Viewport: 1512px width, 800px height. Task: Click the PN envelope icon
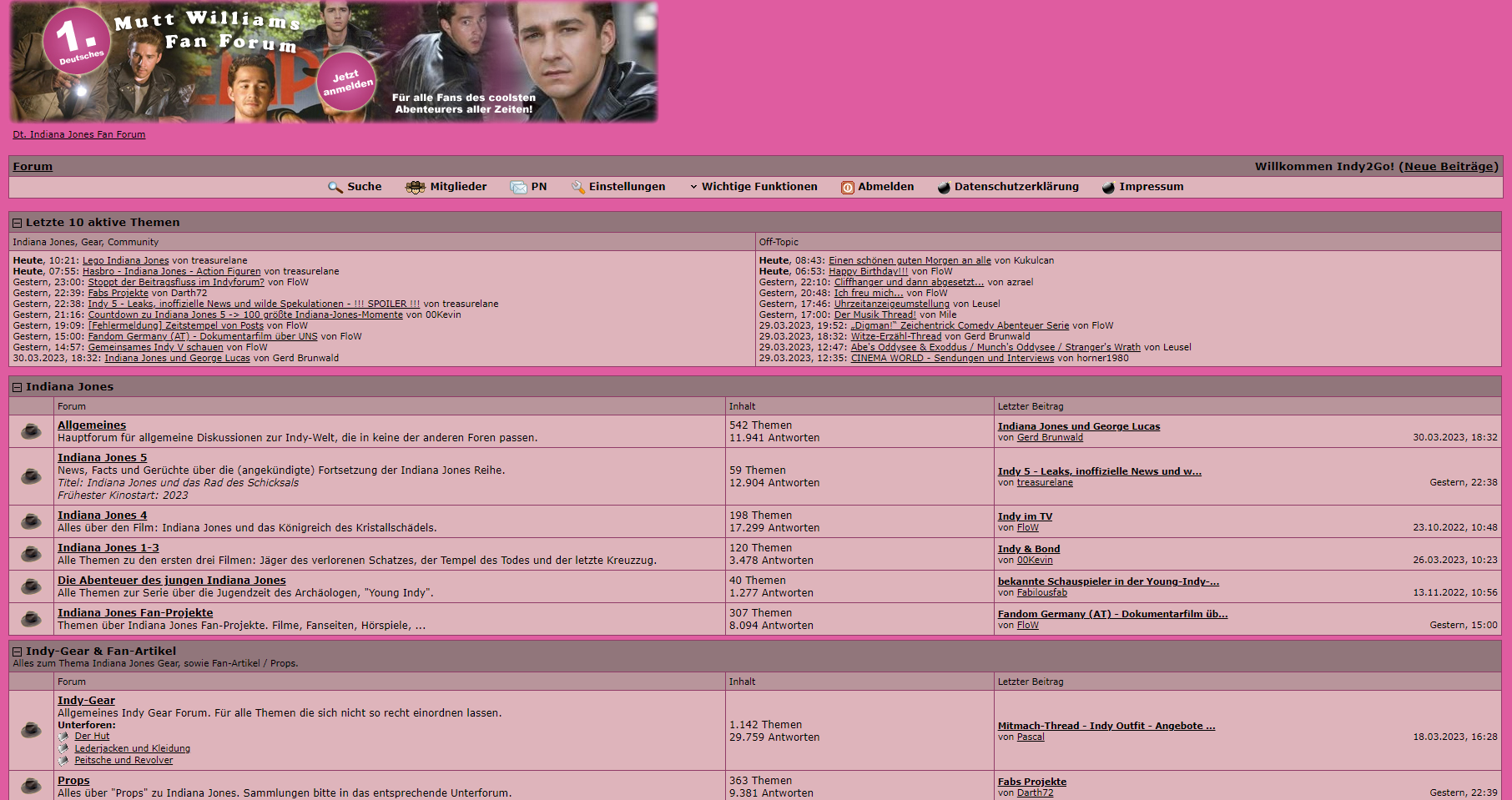[518, 188]
